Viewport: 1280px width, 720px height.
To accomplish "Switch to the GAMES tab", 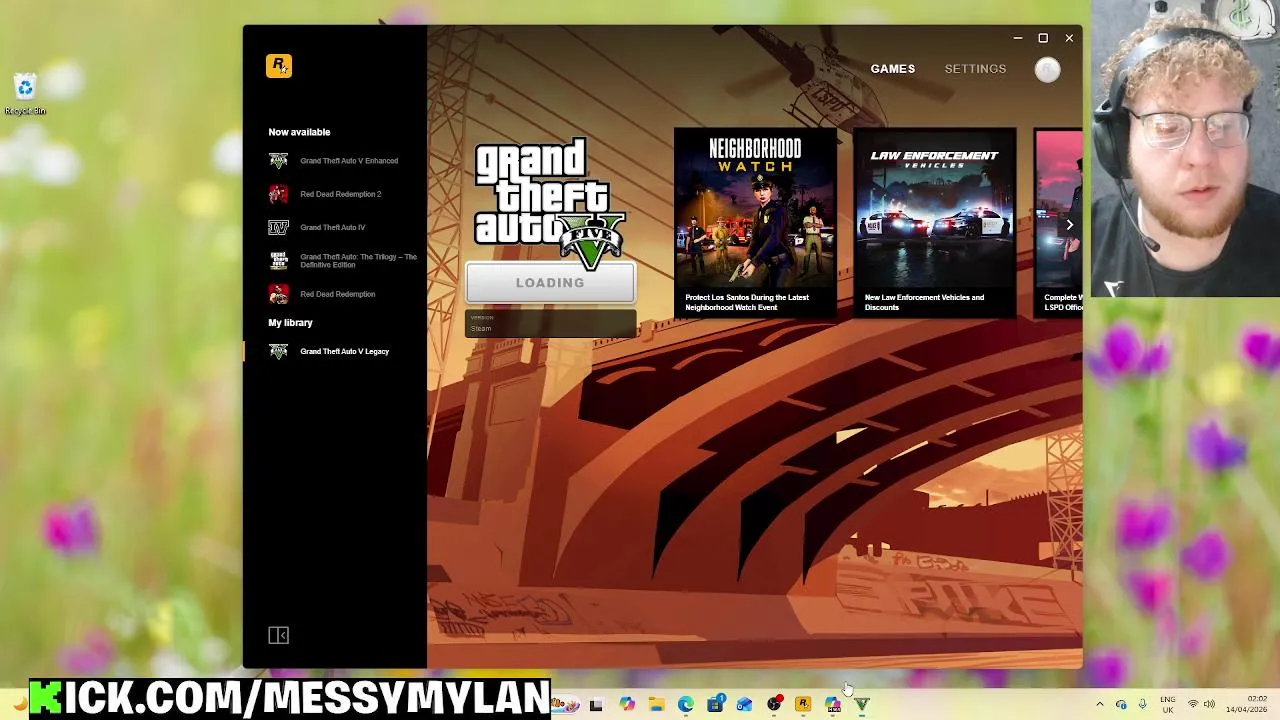I will click(892, 69).
